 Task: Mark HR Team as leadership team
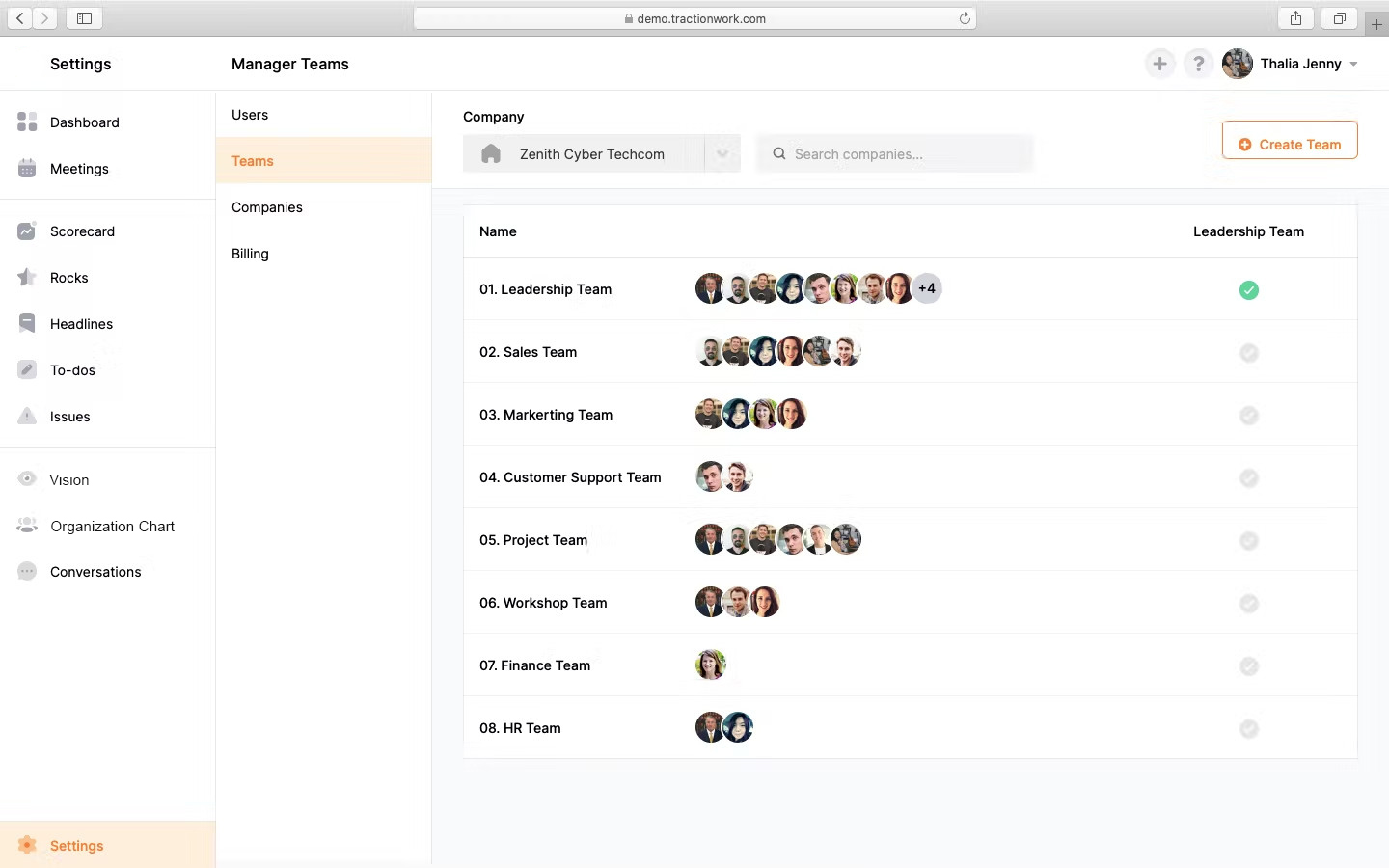(1248, 729)
